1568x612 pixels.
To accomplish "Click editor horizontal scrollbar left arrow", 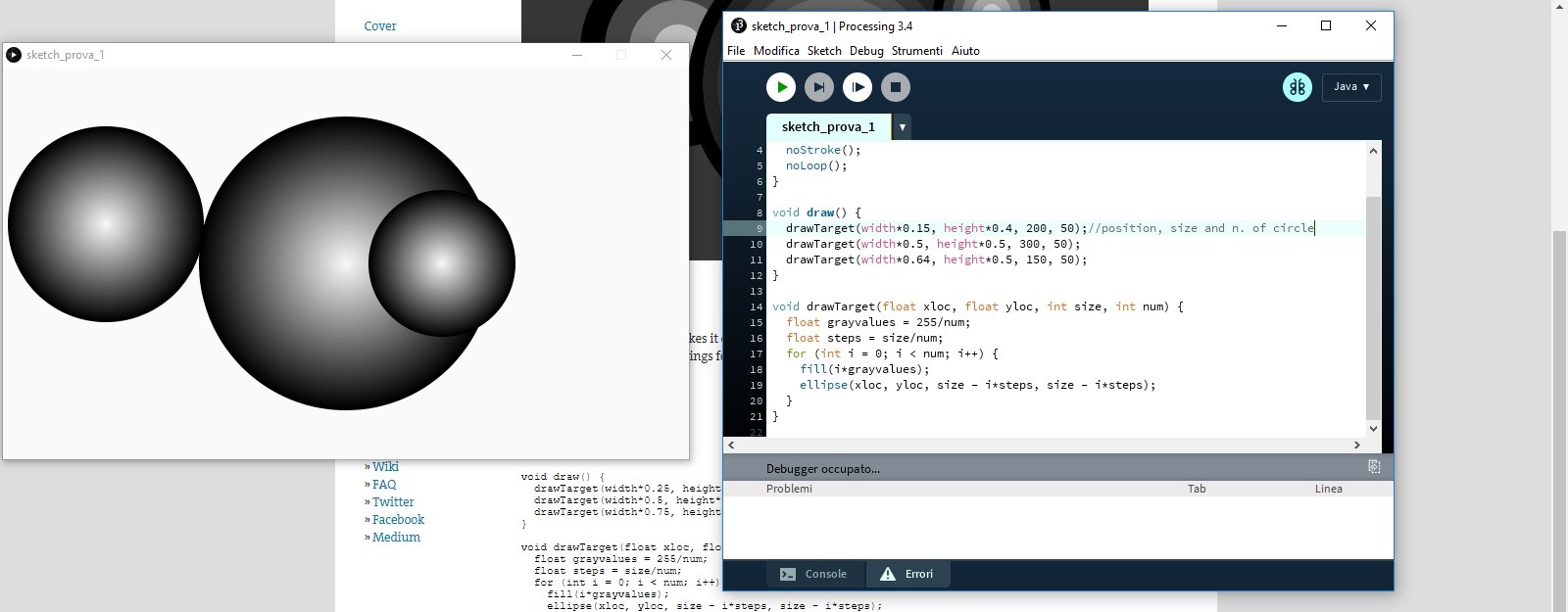I will pos(730,445).
